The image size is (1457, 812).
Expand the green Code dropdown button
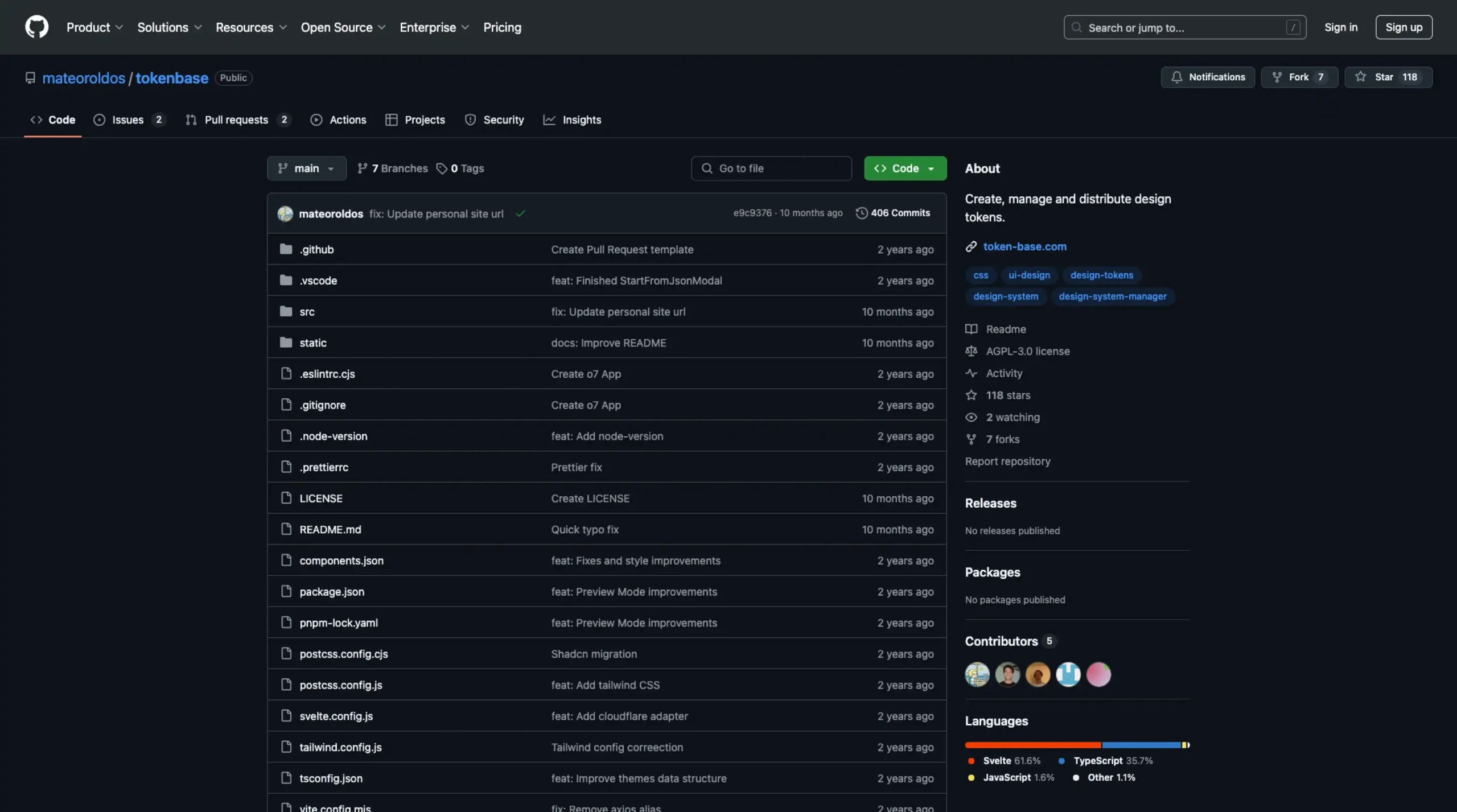coord(905,168)
